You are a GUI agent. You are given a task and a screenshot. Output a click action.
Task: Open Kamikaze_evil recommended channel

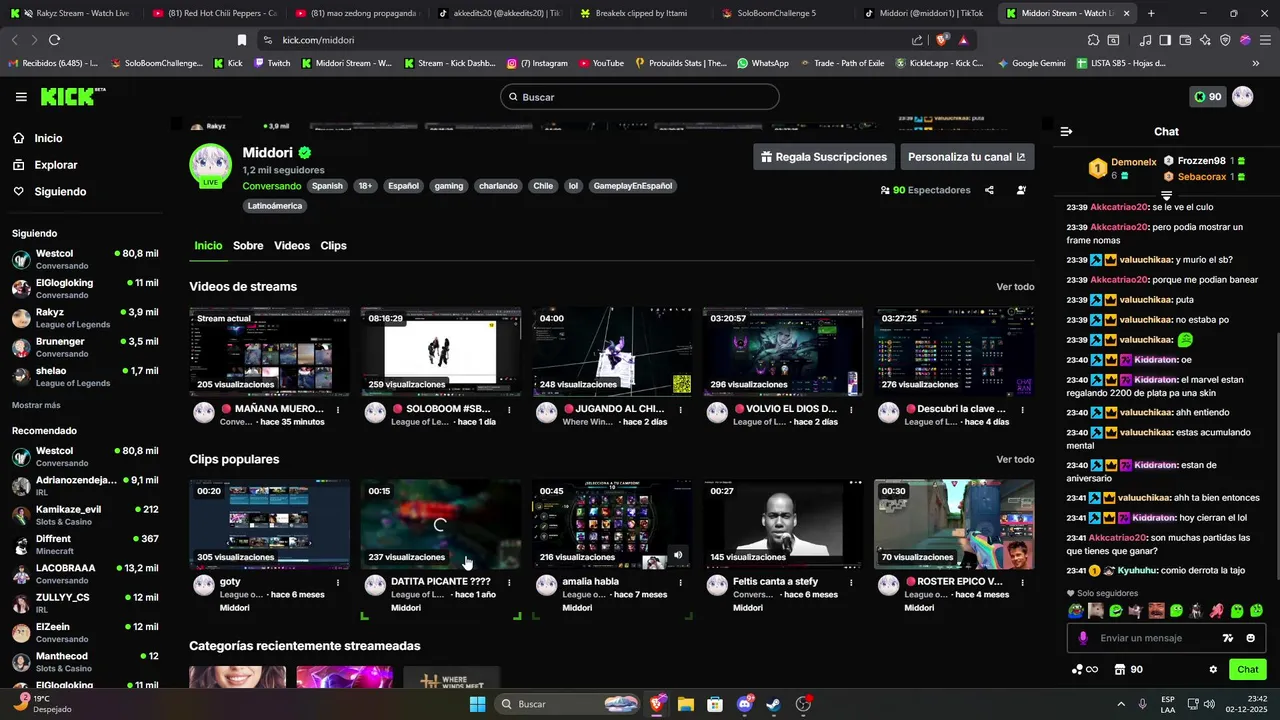[85, 515]
